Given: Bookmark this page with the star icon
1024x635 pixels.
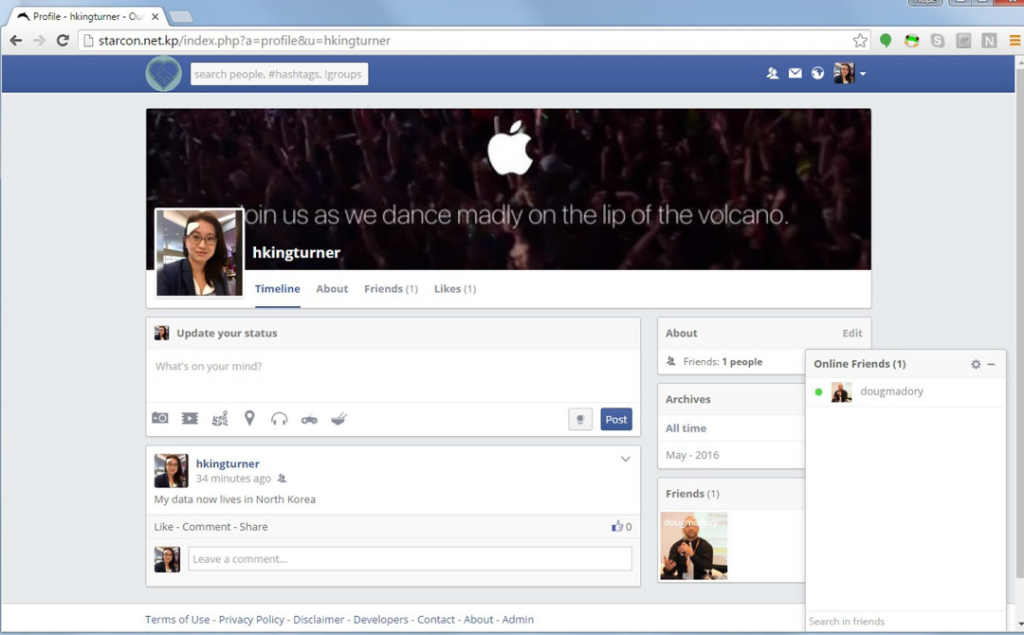Looking at the screenshot, I should [860, 41].
